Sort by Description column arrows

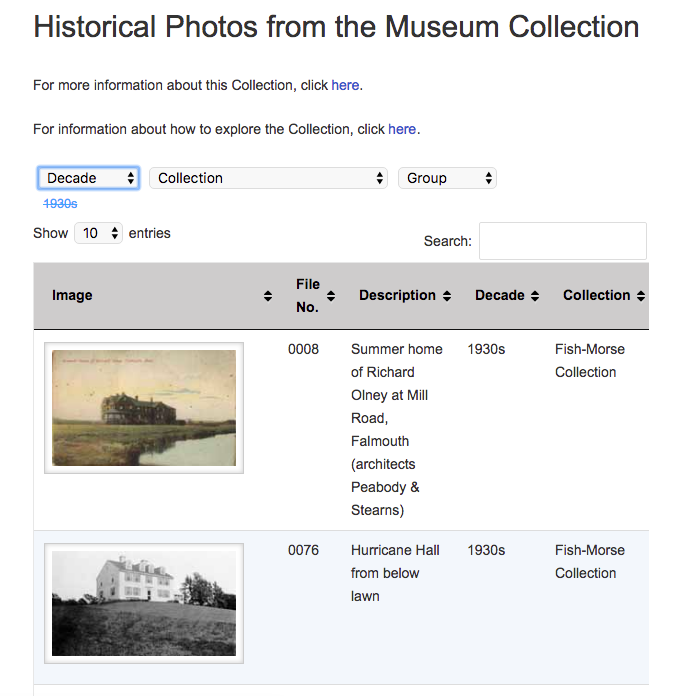[x=447, y=296]
